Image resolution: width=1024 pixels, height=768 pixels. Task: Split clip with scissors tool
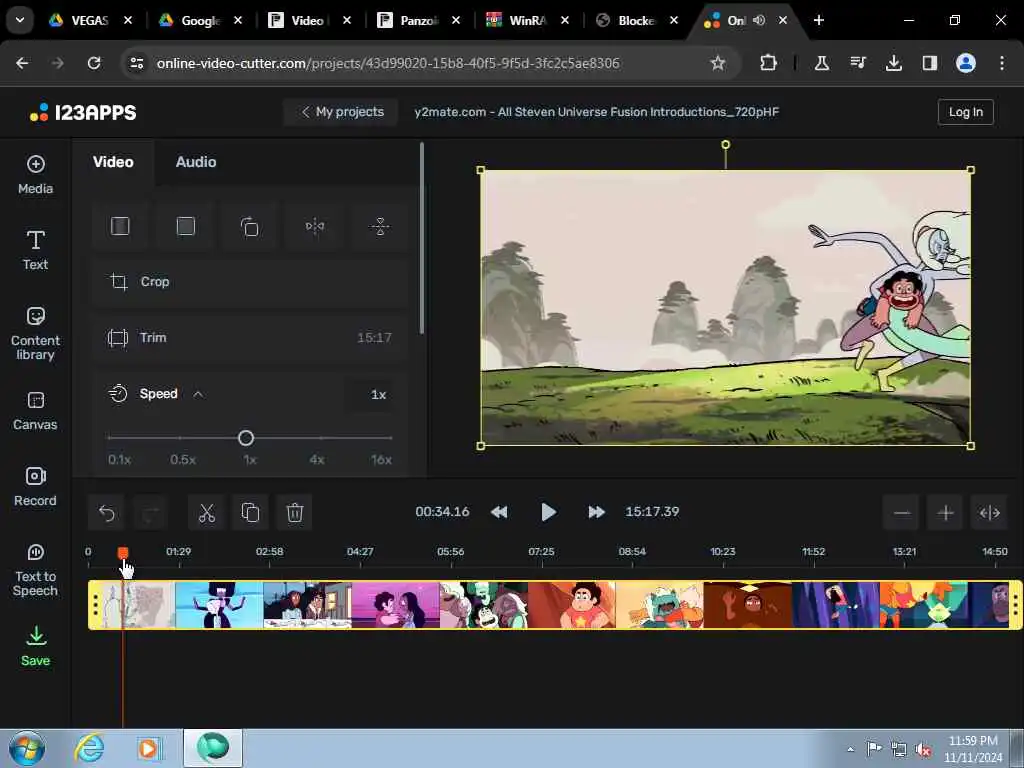pos(206,513)
